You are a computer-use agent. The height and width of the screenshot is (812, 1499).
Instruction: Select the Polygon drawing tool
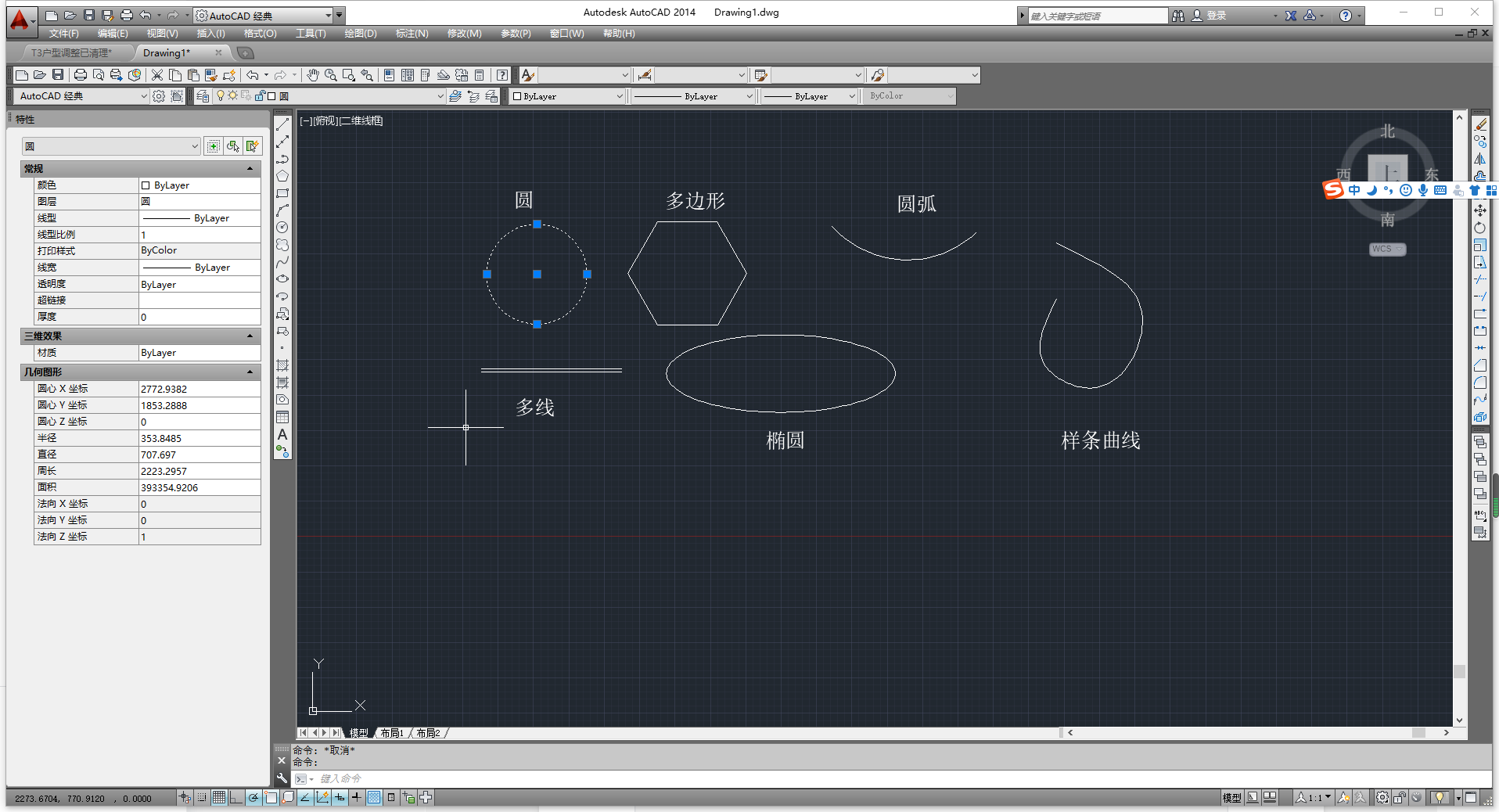tap(282, 175)
